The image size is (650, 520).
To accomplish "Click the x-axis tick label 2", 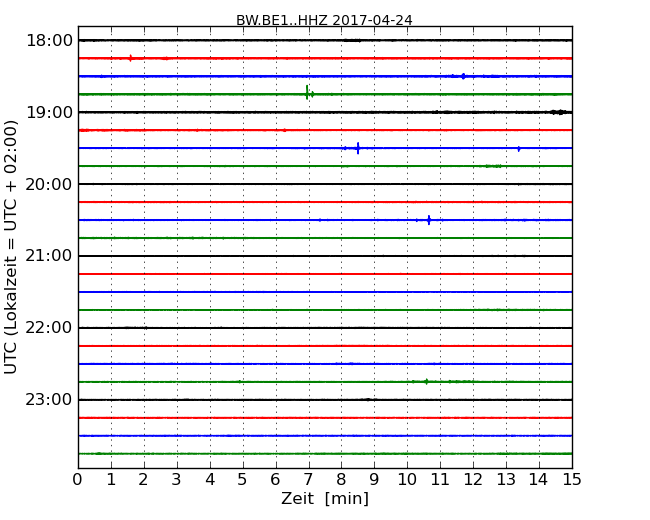I will coord(143,480).
